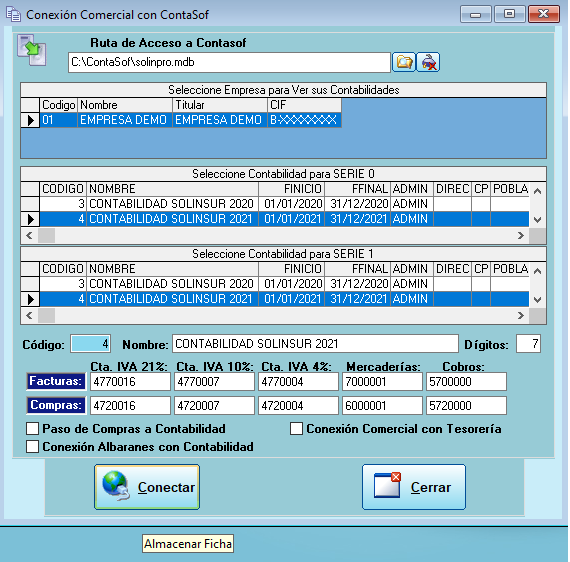Click SERIE 0 grid horizontal scroll left arrow
Screen dimensions: 570x562
[x=30, y=236]
